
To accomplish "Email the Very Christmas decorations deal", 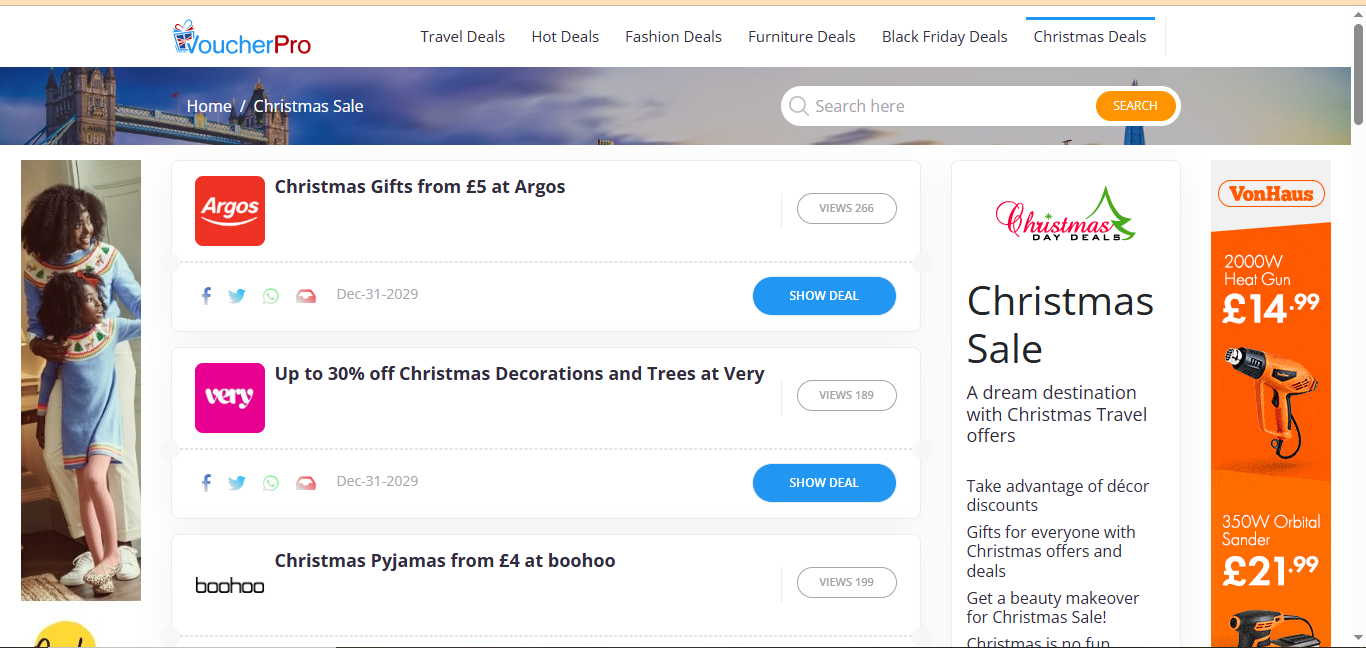I will click(306, 483).
